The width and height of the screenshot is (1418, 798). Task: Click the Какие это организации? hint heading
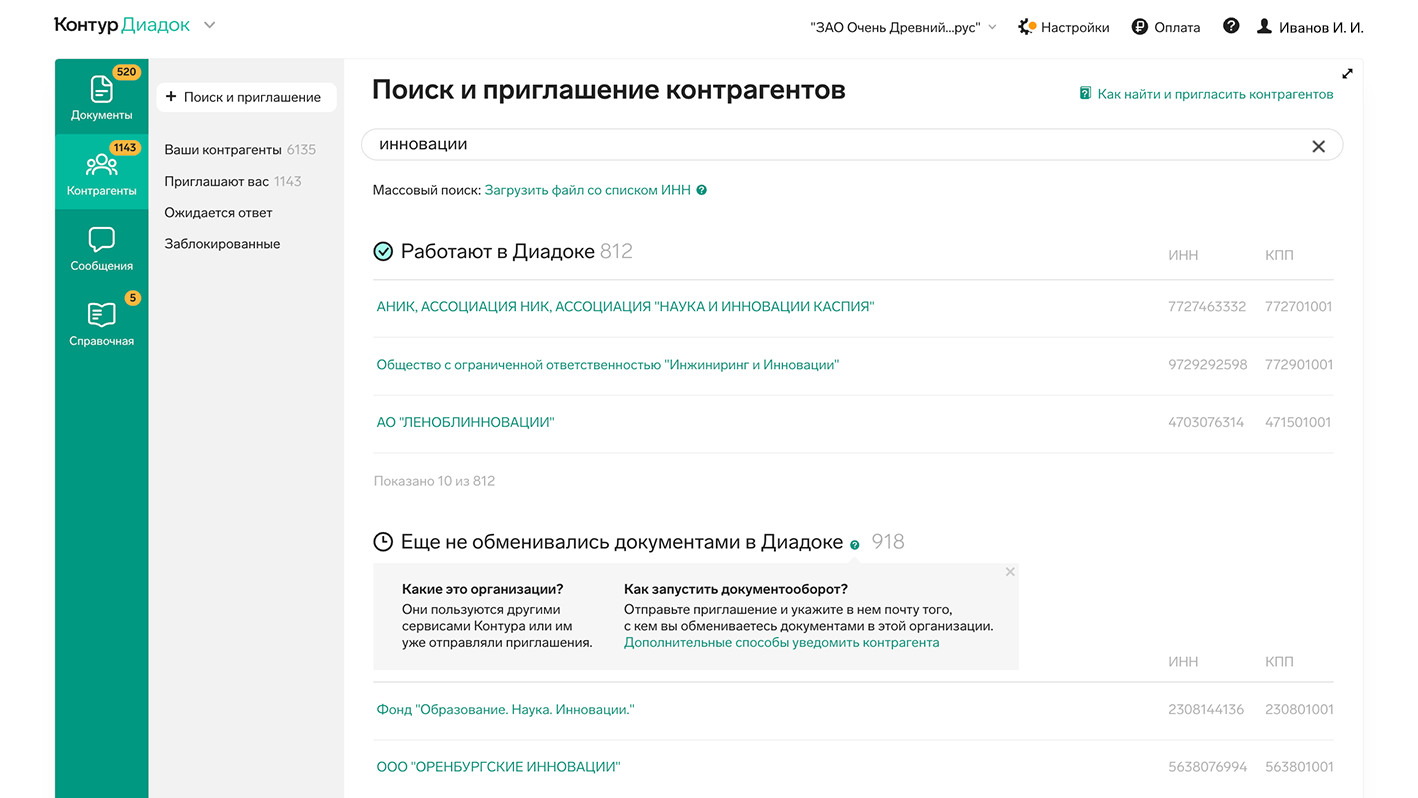click(x=482, y=589)
